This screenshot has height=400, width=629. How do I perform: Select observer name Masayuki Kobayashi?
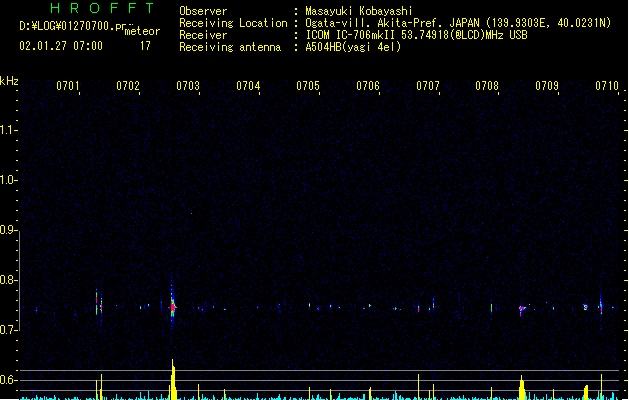click(359, 11)
